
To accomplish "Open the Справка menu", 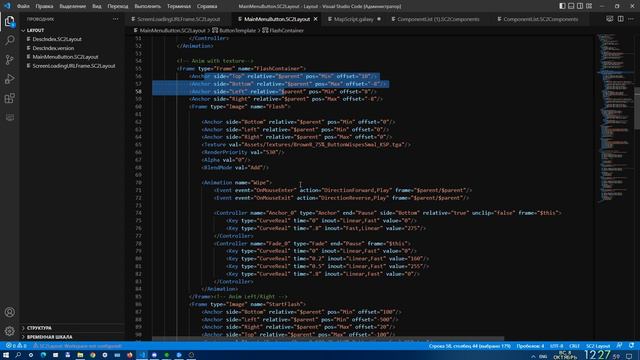I will 207,6.
